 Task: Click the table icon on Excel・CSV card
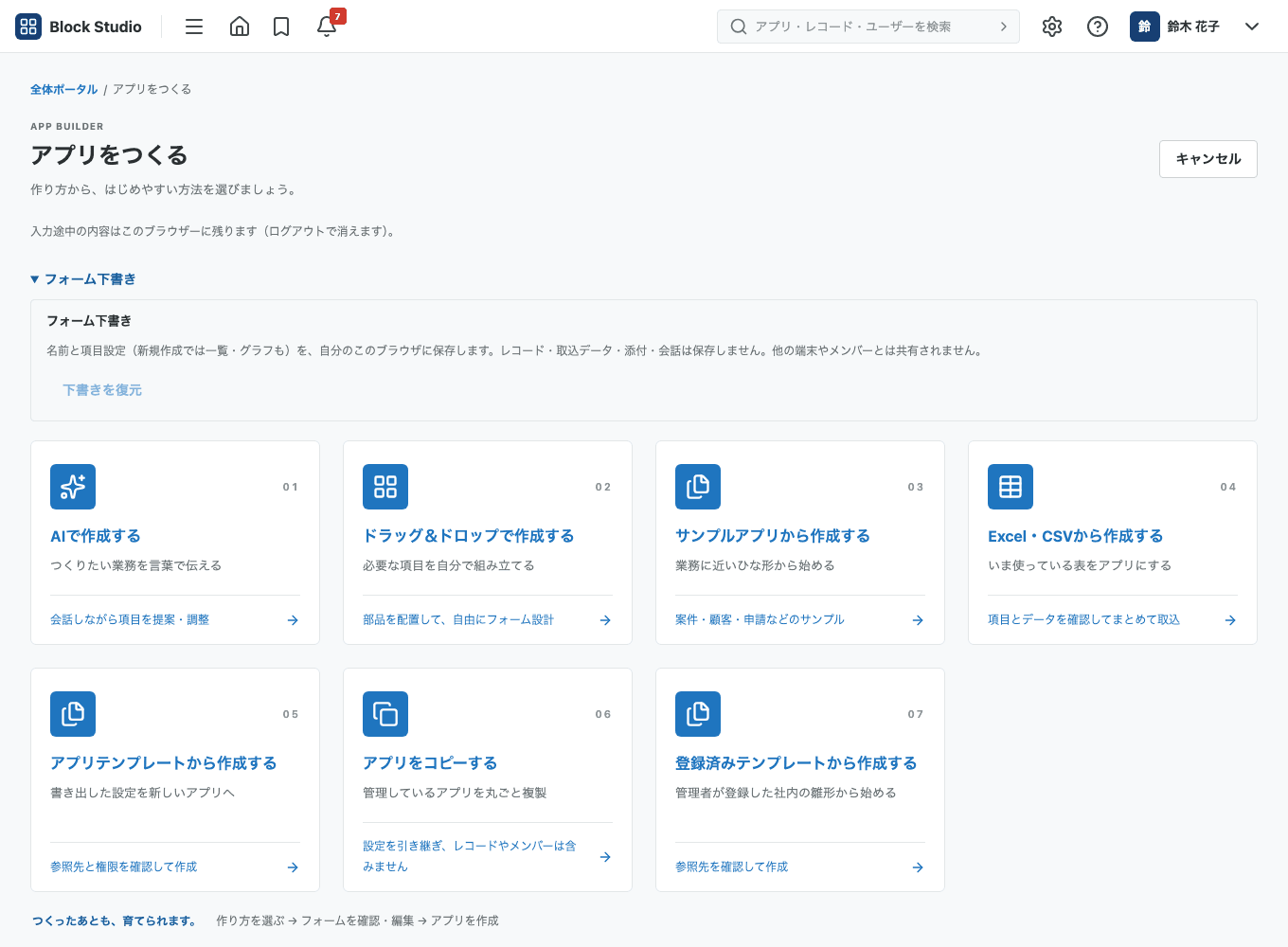pyautogui.click(x=1011, y=487)
